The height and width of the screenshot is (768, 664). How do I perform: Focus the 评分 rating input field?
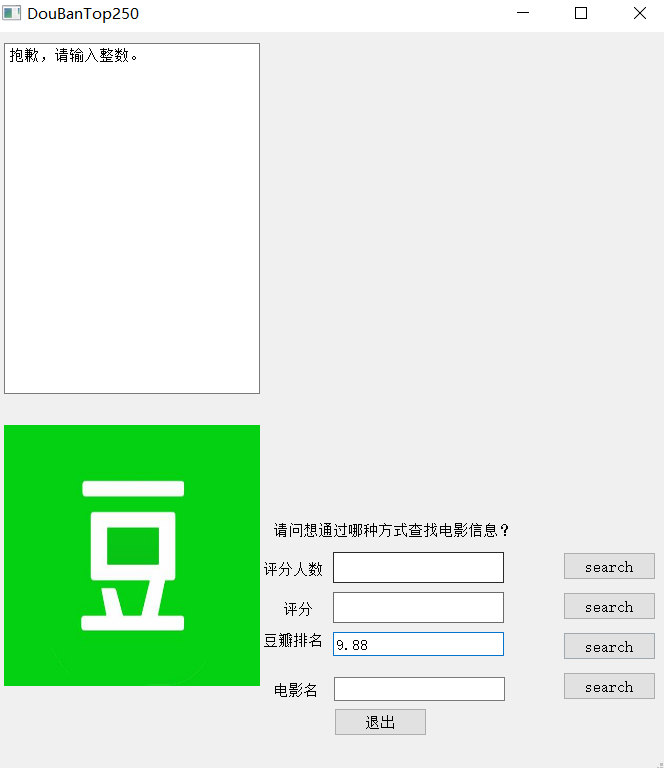[x=418, y=607]
